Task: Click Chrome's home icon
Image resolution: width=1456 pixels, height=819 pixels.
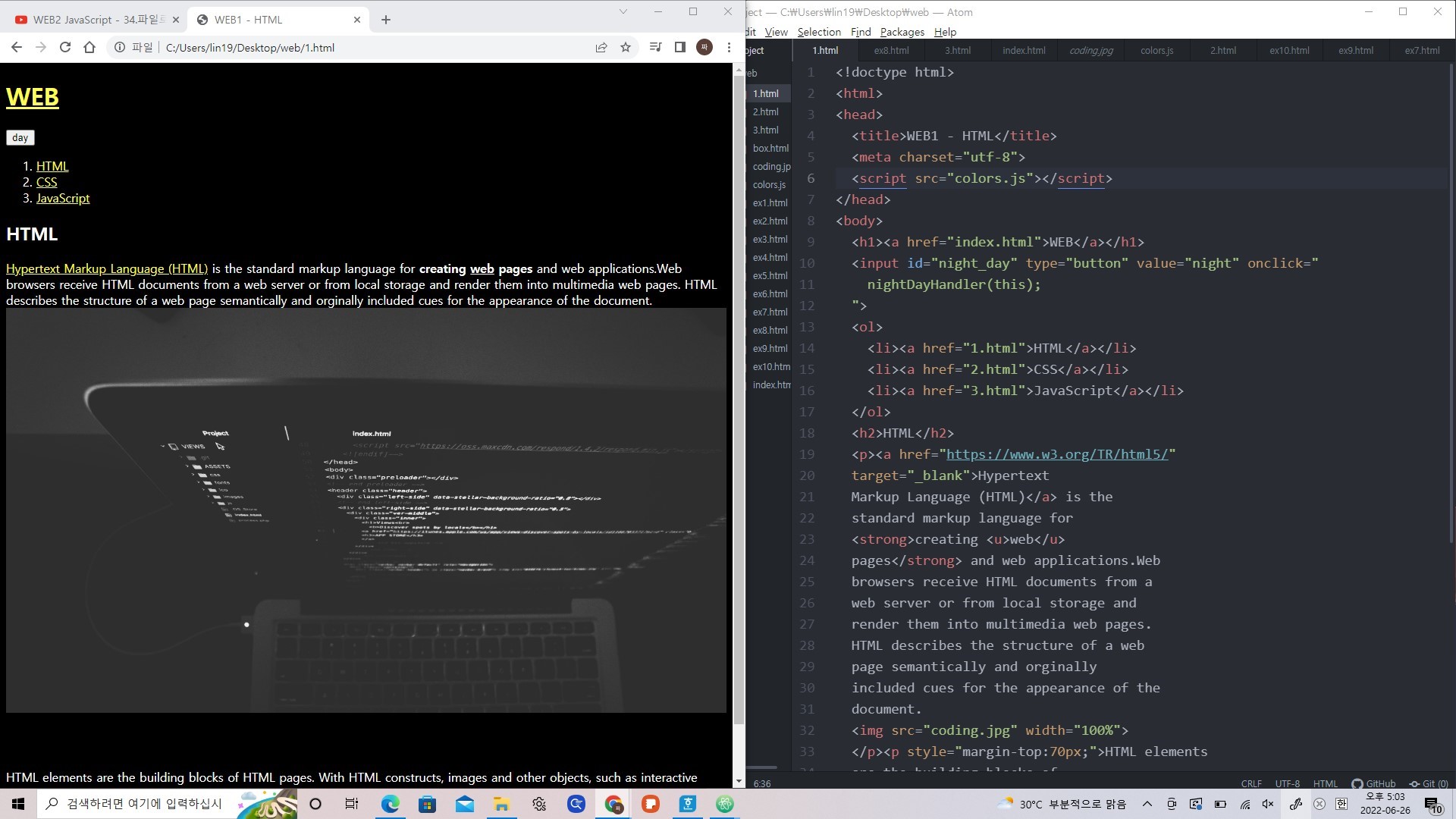Action: tap(89, 47)
